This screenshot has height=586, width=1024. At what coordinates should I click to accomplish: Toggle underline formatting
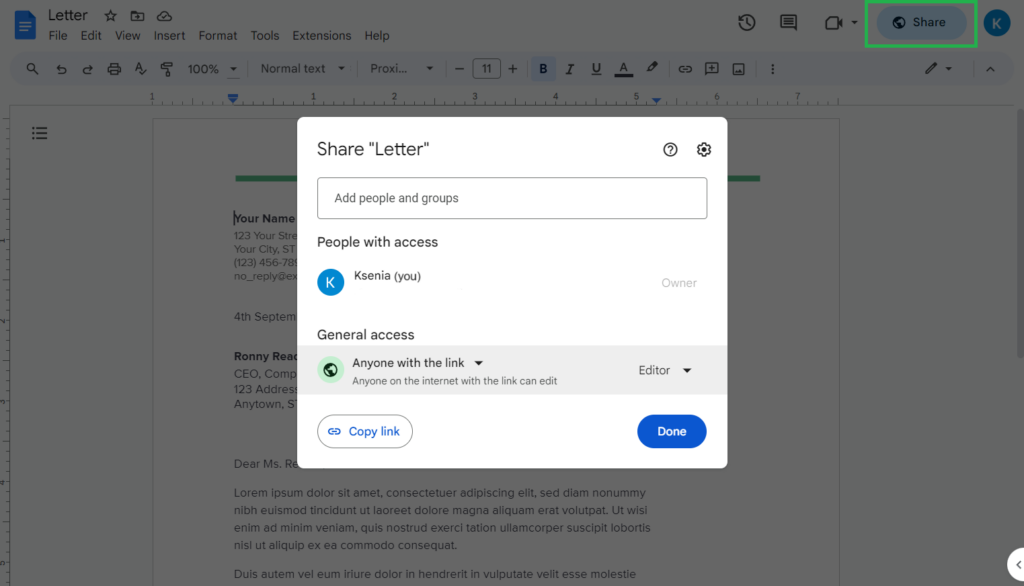[x=596, y=68]
